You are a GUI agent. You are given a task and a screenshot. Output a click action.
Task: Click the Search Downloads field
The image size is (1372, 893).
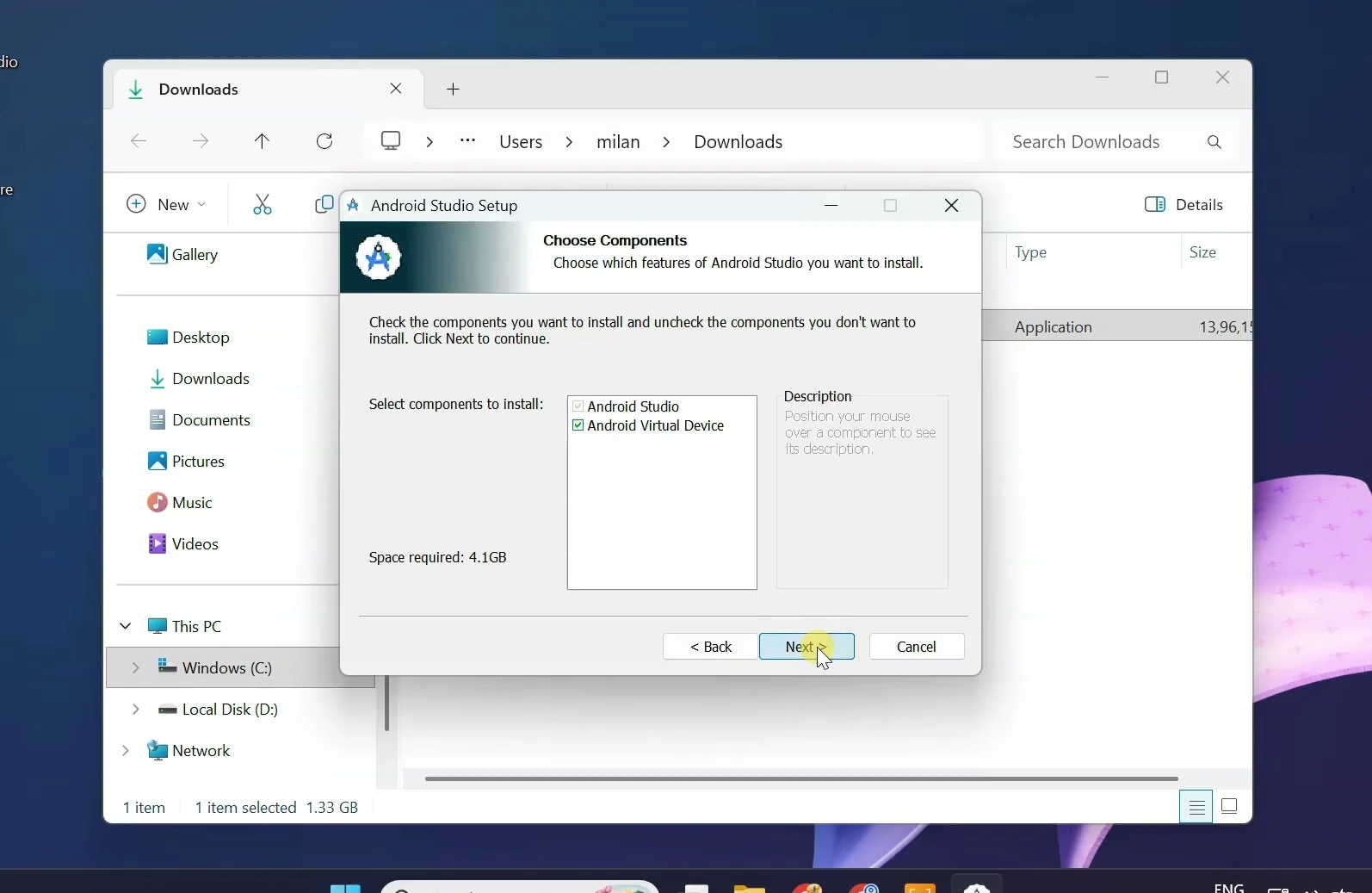[1116, 142]
